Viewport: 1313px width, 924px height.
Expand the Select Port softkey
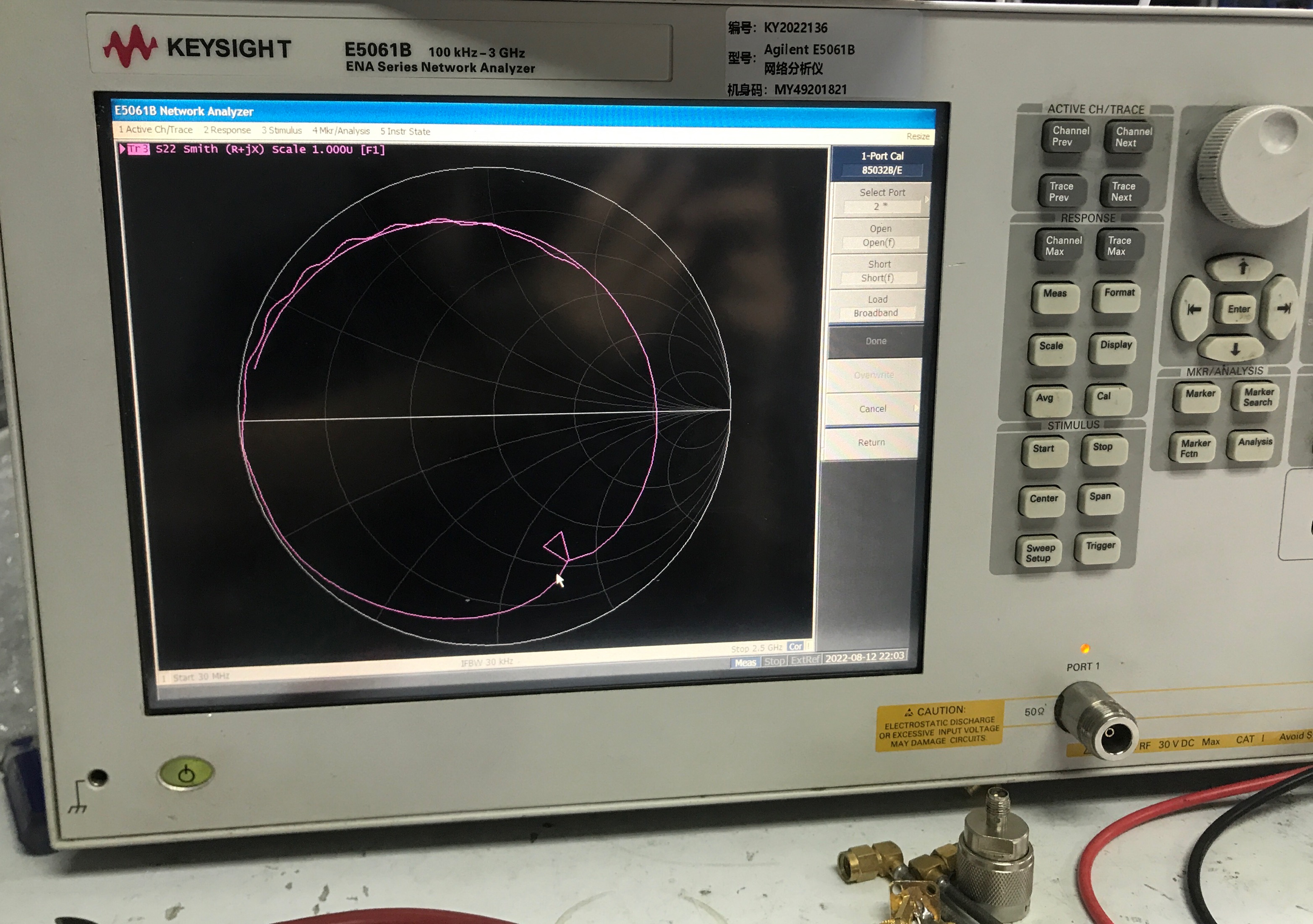(x=882, y=199)
